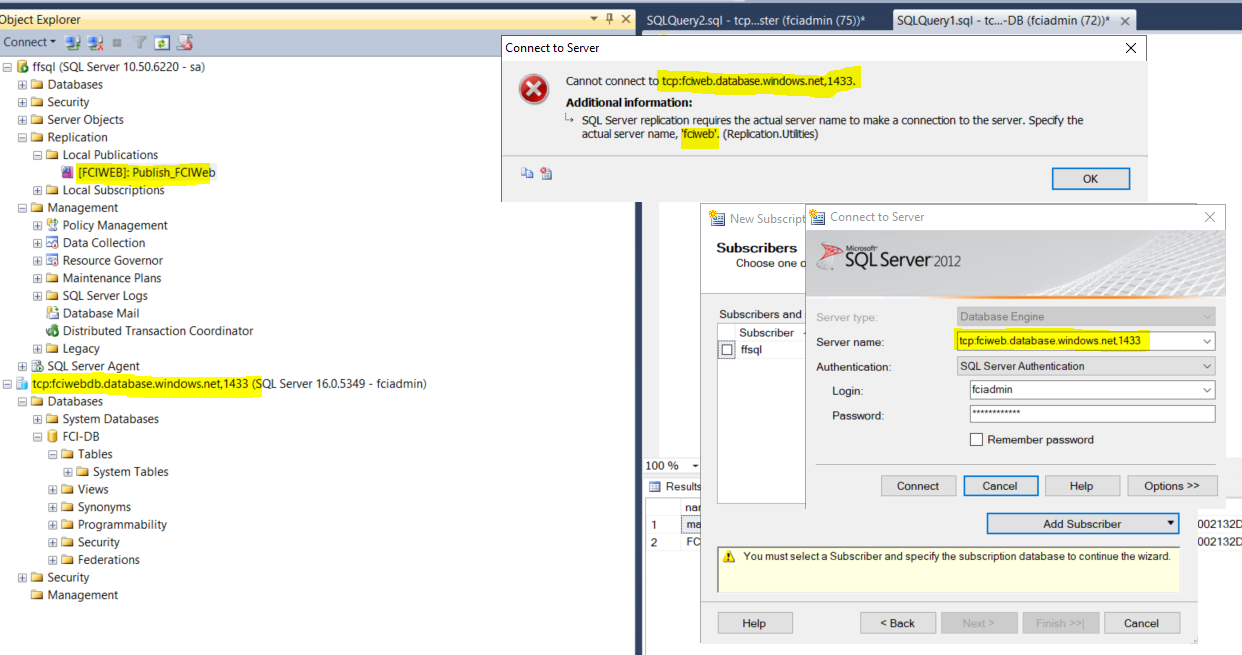Click the SQL Server Agent icon
This screenshot has height=655, width=1242.
coord(38,366)
